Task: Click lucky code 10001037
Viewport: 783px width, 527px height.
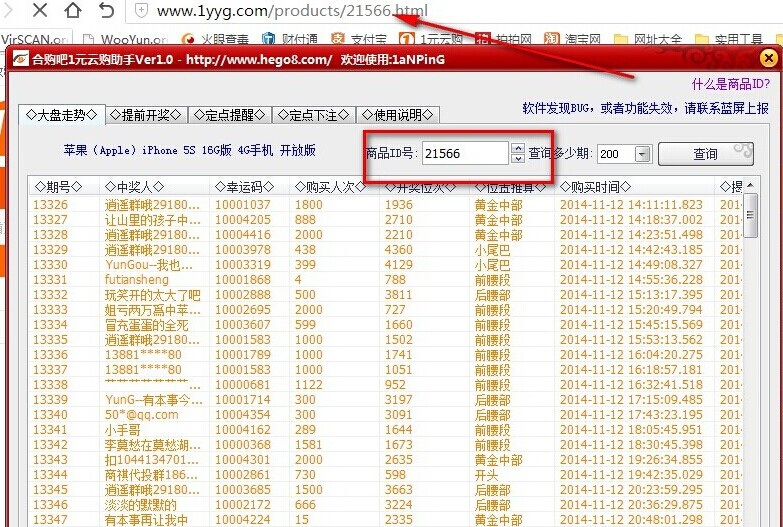Action: [243, 205]
